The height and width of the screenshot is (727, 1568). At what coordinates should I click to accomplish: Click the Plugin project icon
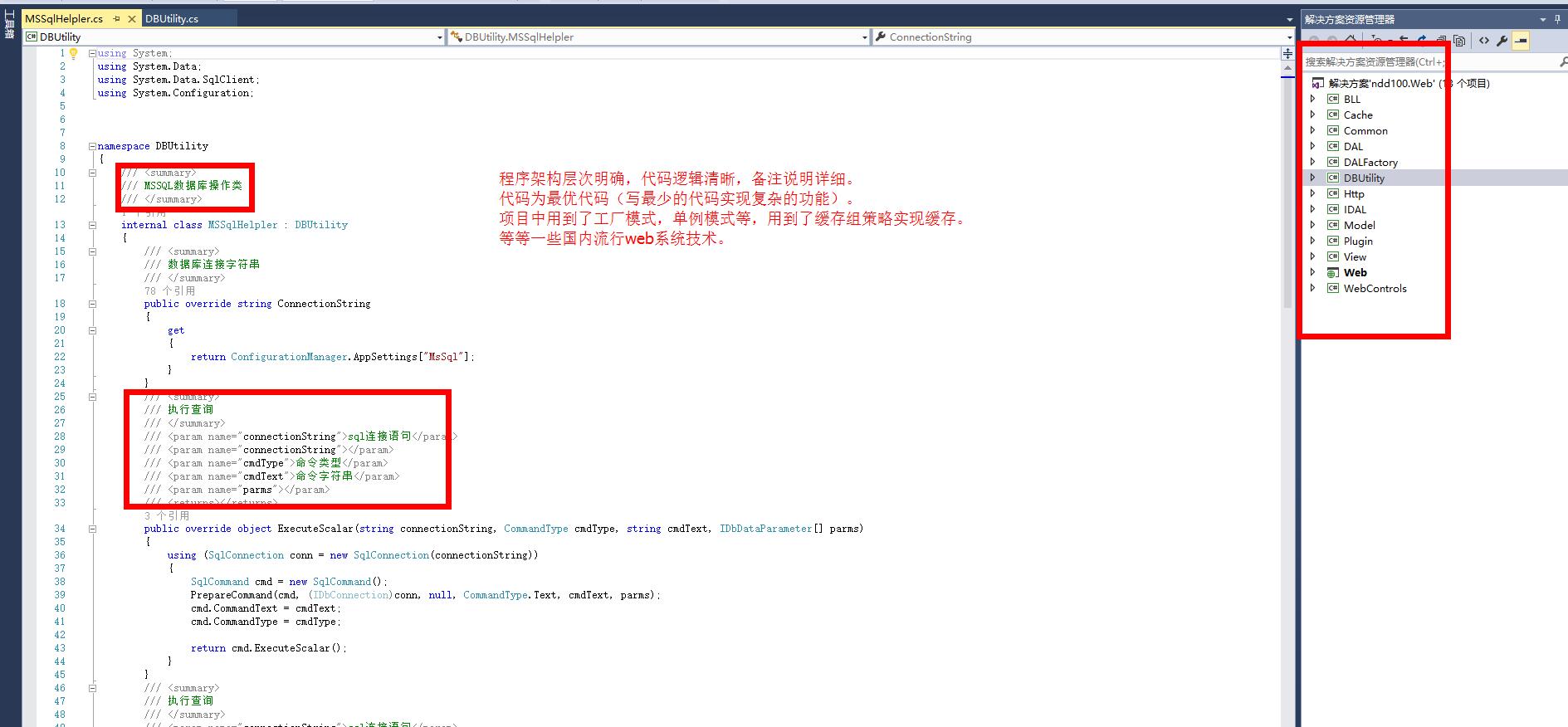tap(1333, 241)
